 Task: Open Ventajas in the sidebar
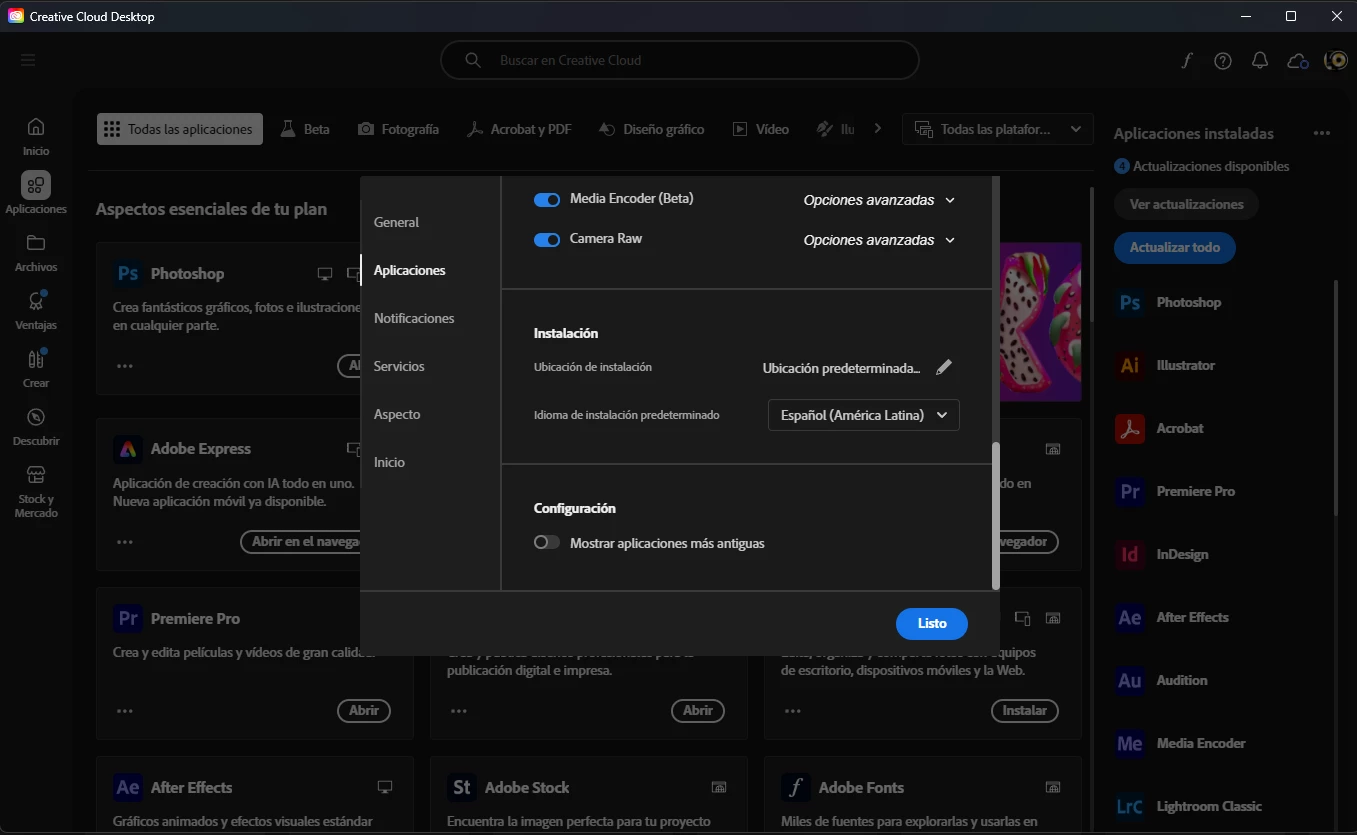click(x=36, y=311)
